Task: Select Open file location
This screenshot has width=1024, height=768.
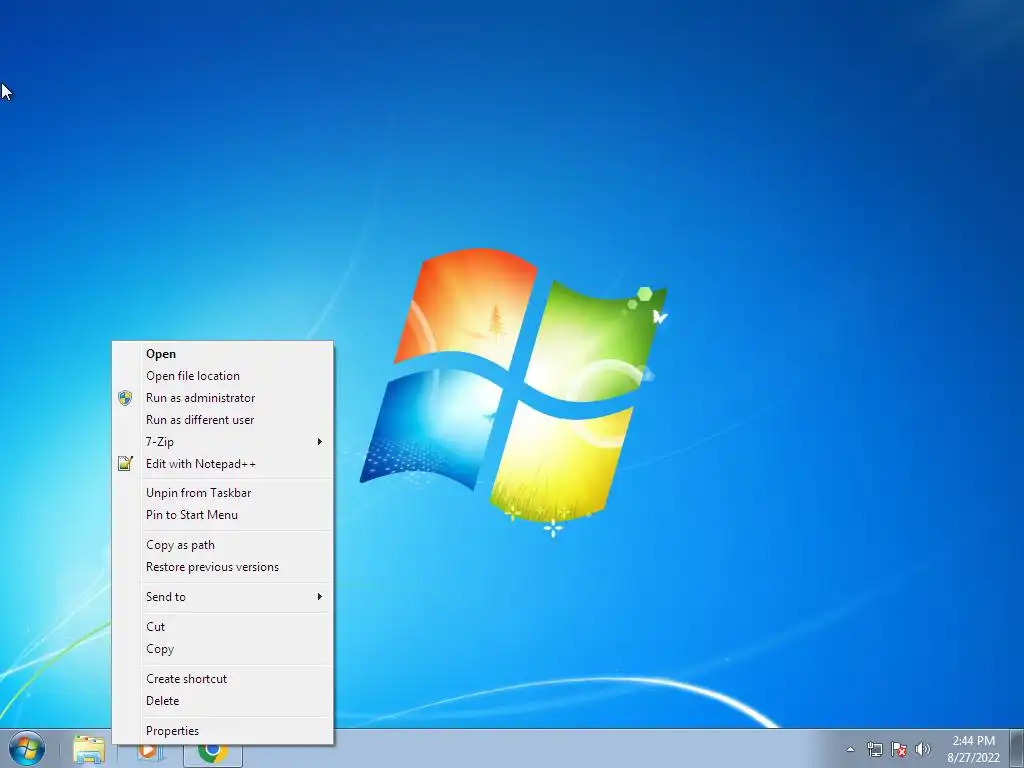Action: 223,376
